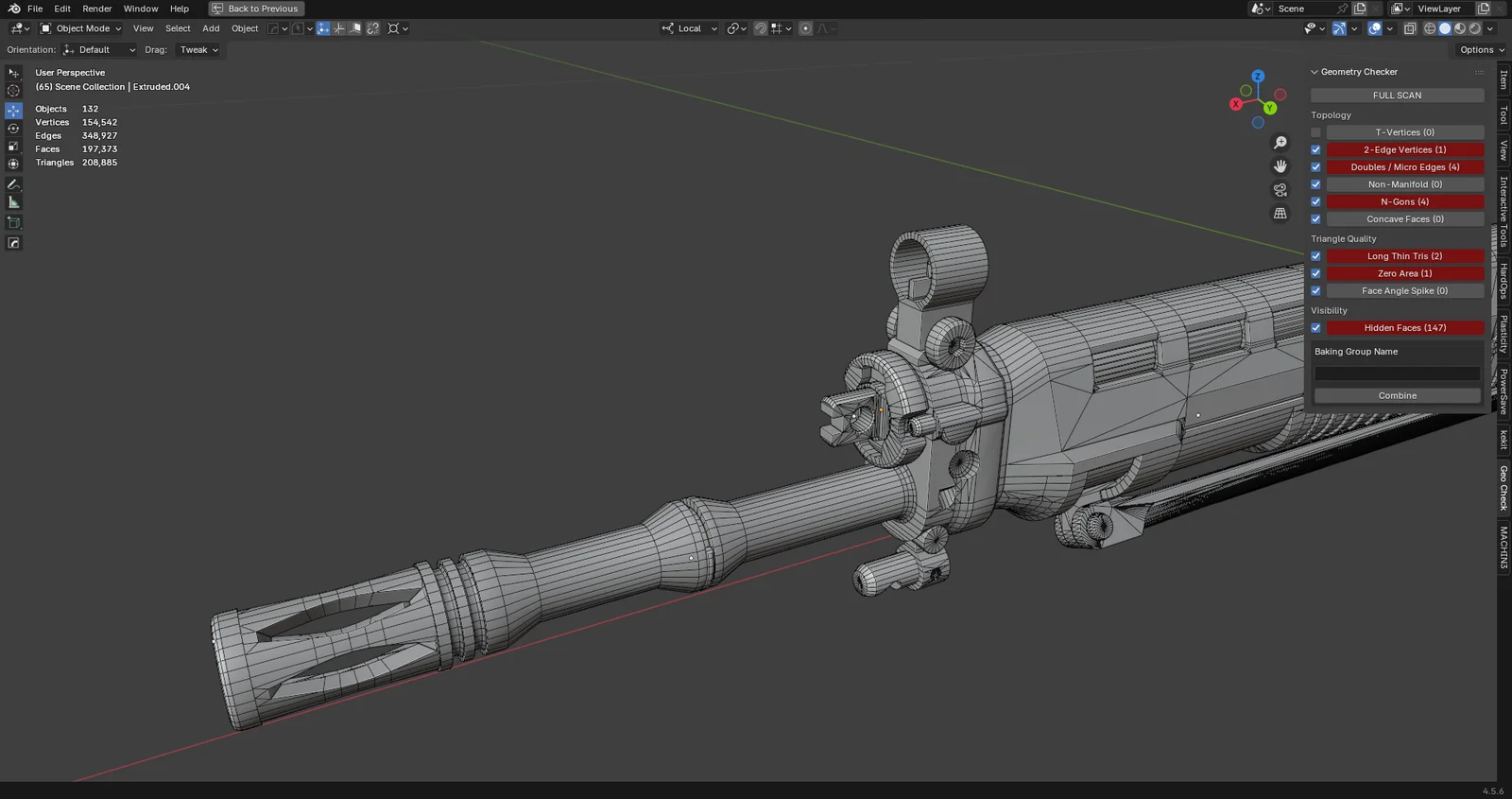Viewport: 1512px width, 799px height.
Task: Toggle camera view in viewport
Action: [x=1280, y=190]
